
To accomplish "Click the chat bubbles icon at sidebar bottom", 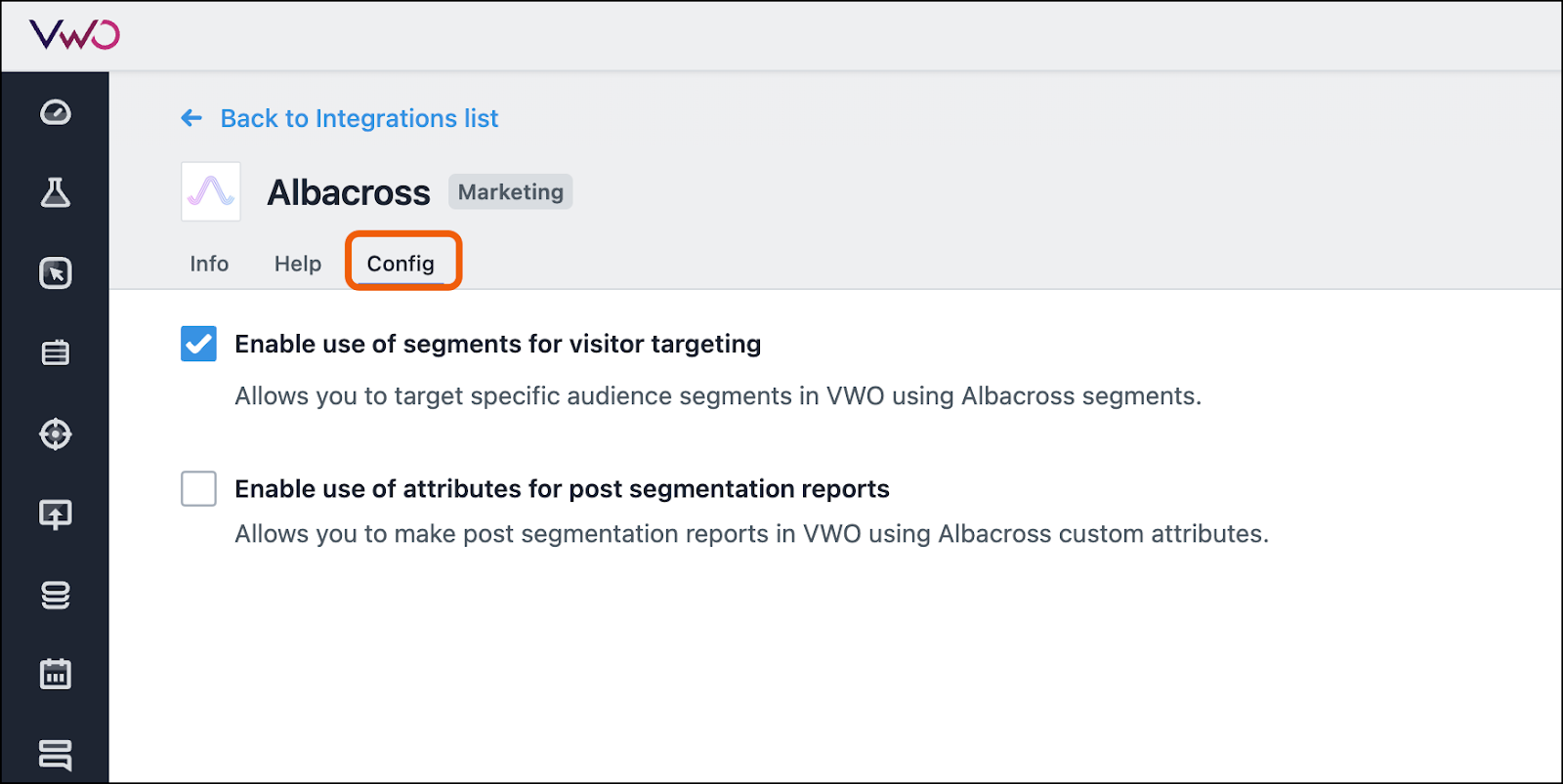I will click(56, 755).
